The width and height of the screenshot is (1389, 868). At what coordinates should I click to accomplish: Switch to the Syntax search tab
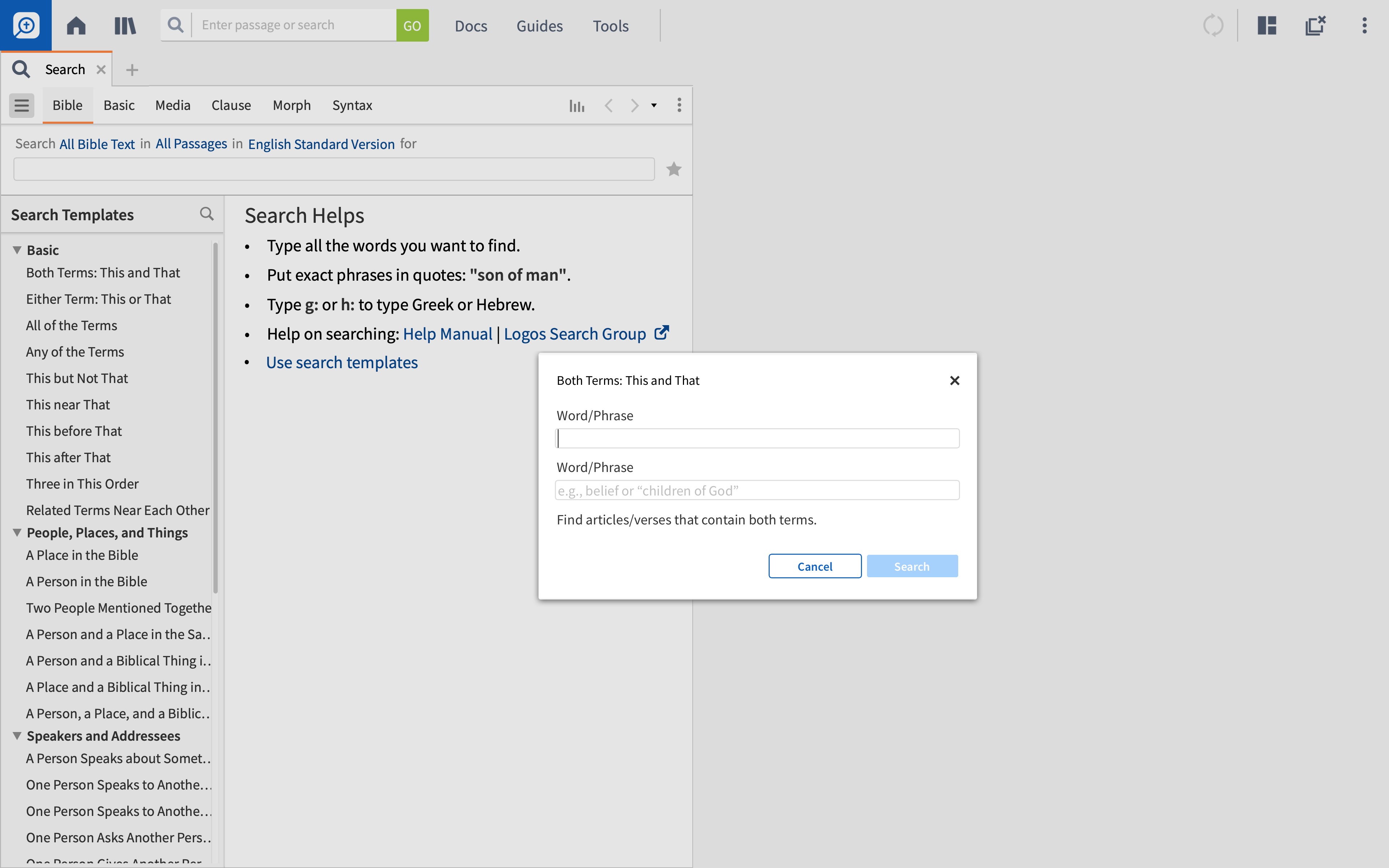pos(352,106)
